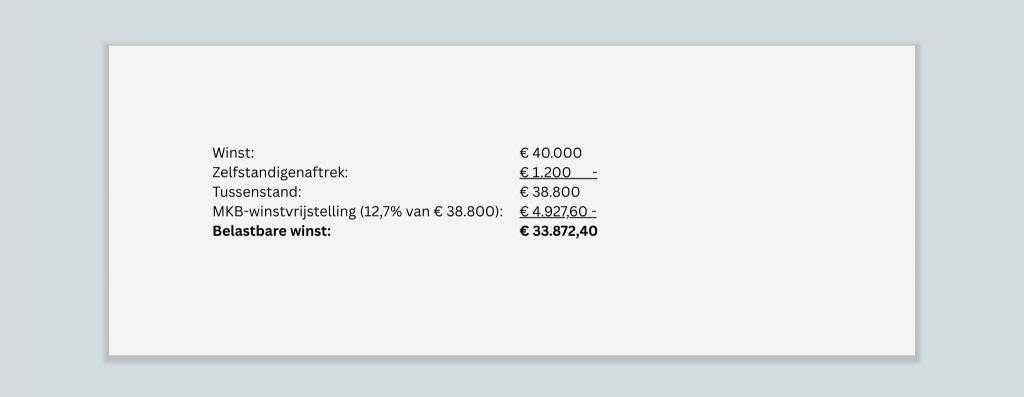The width and height of the screenshot is (1024, 397).
Task: Select the bold € 33.872,40 total
Action: (x=558, y=231)
